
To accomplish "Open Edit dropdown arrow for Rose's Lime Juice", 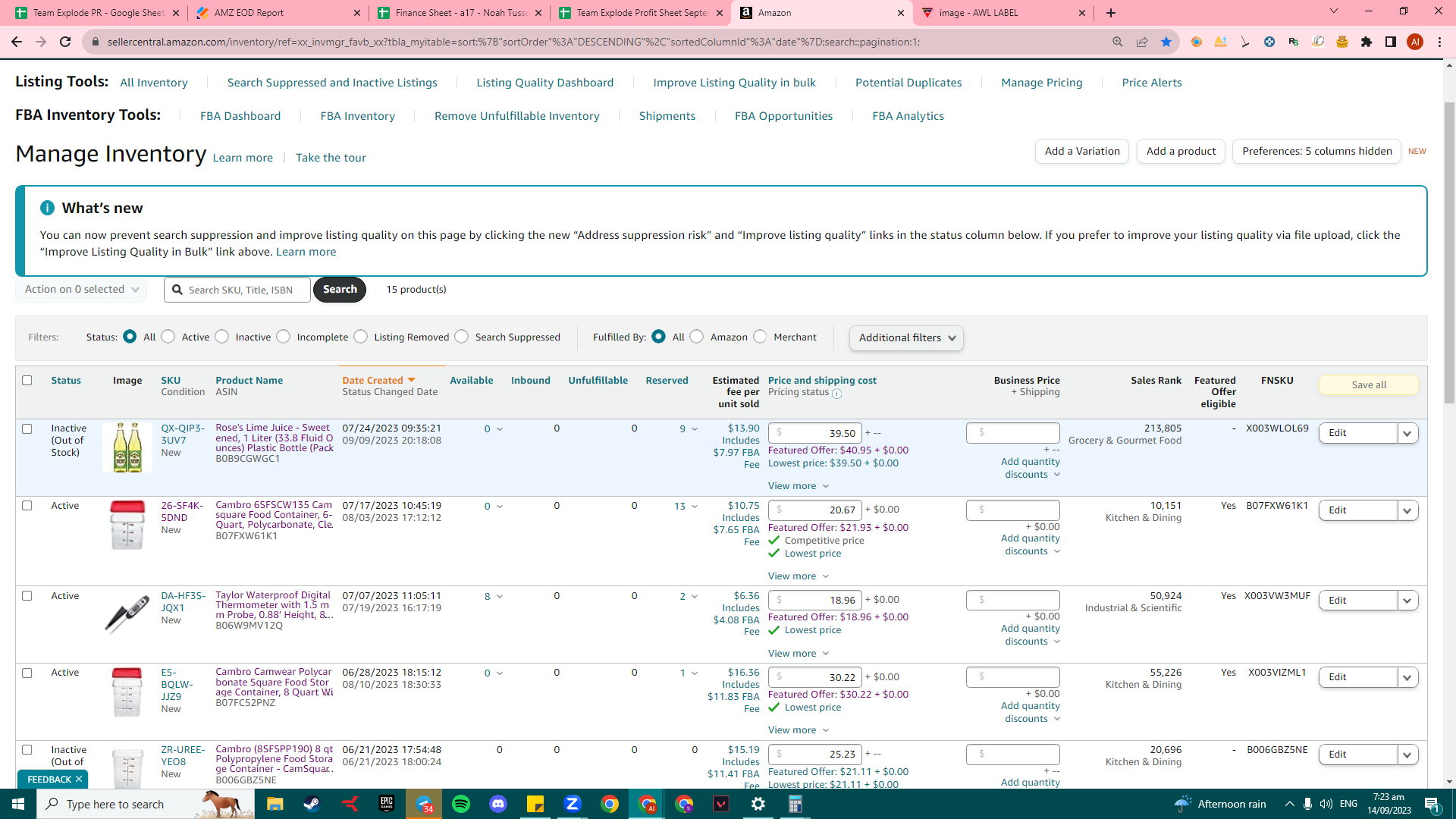I will pyautogui.click(x=1408, y=434).
